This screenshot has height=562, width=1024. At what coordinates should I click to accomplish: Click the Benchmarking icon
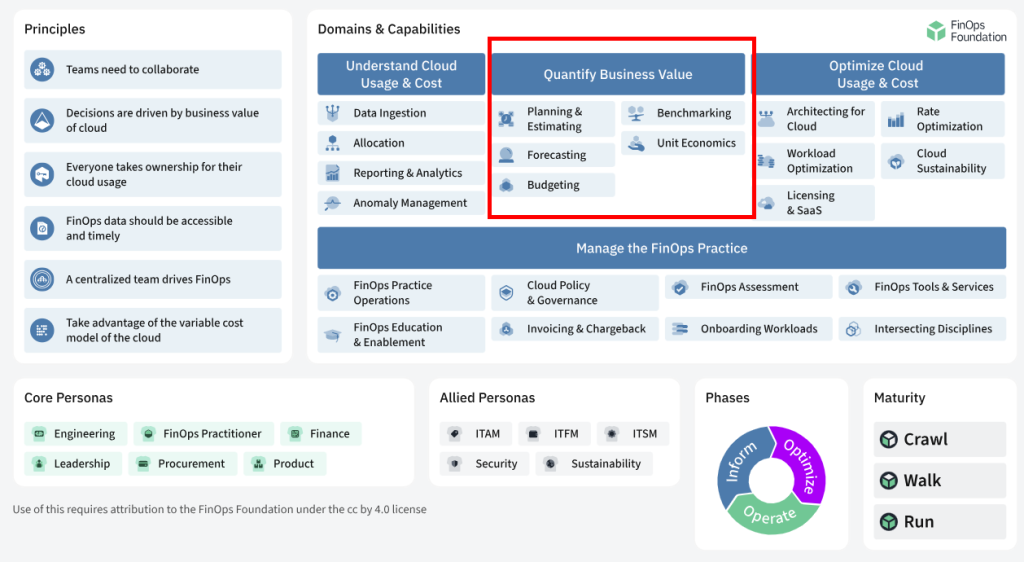(636, 113)
